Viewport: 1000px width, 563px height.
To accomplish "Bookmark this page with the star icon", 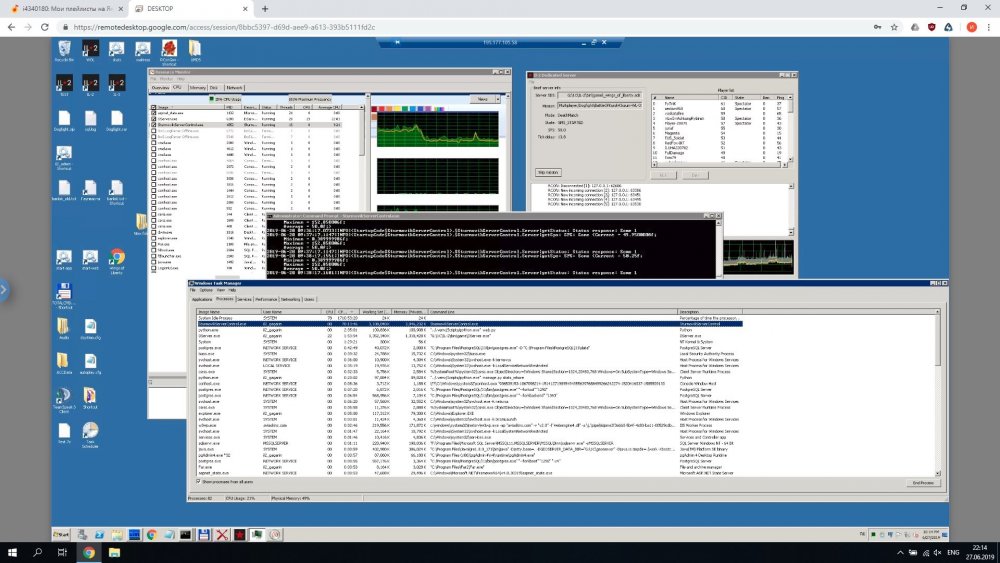I will 894,27.
